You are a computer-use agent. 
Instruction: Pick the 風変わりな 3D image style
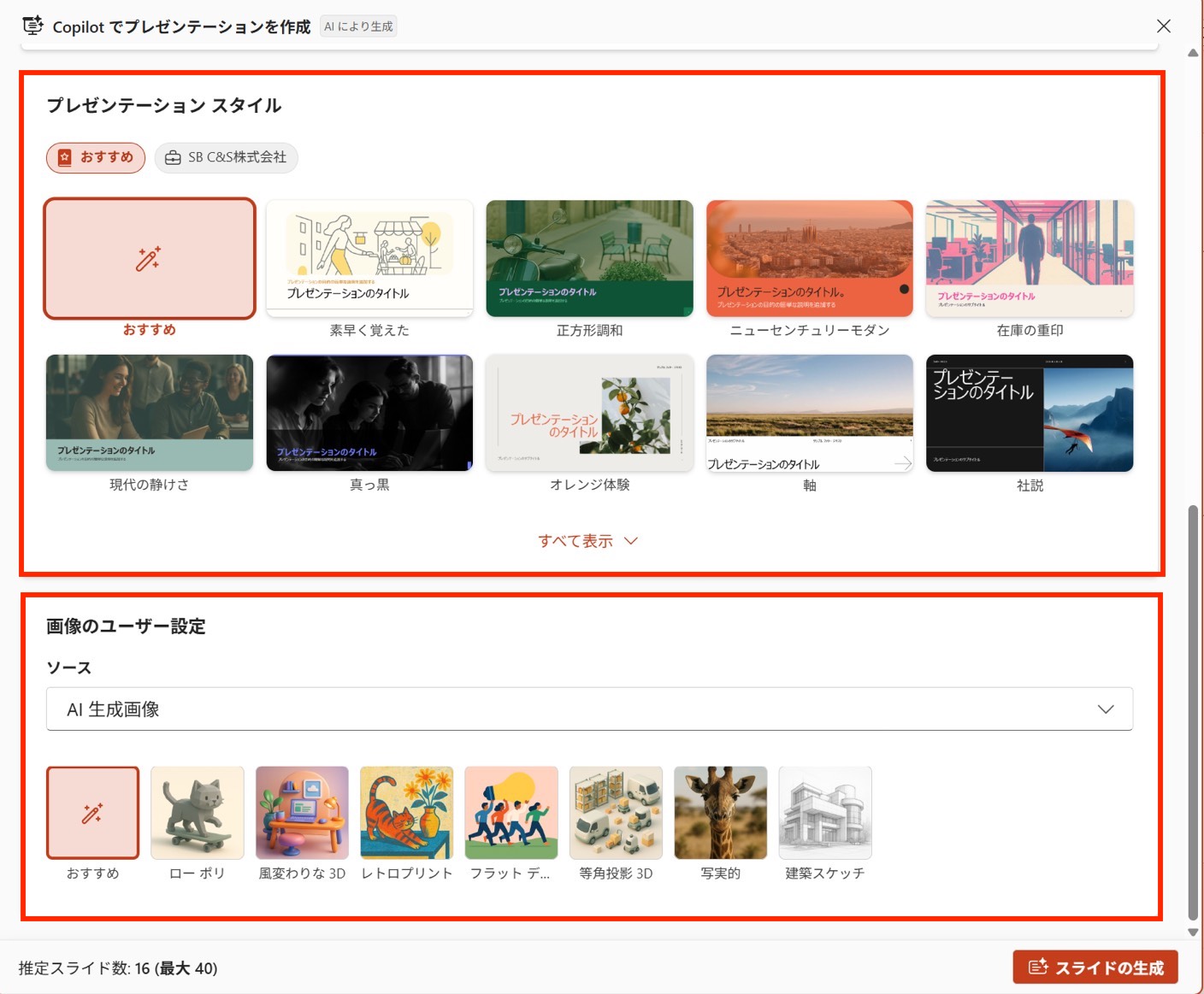coord(302,813)
